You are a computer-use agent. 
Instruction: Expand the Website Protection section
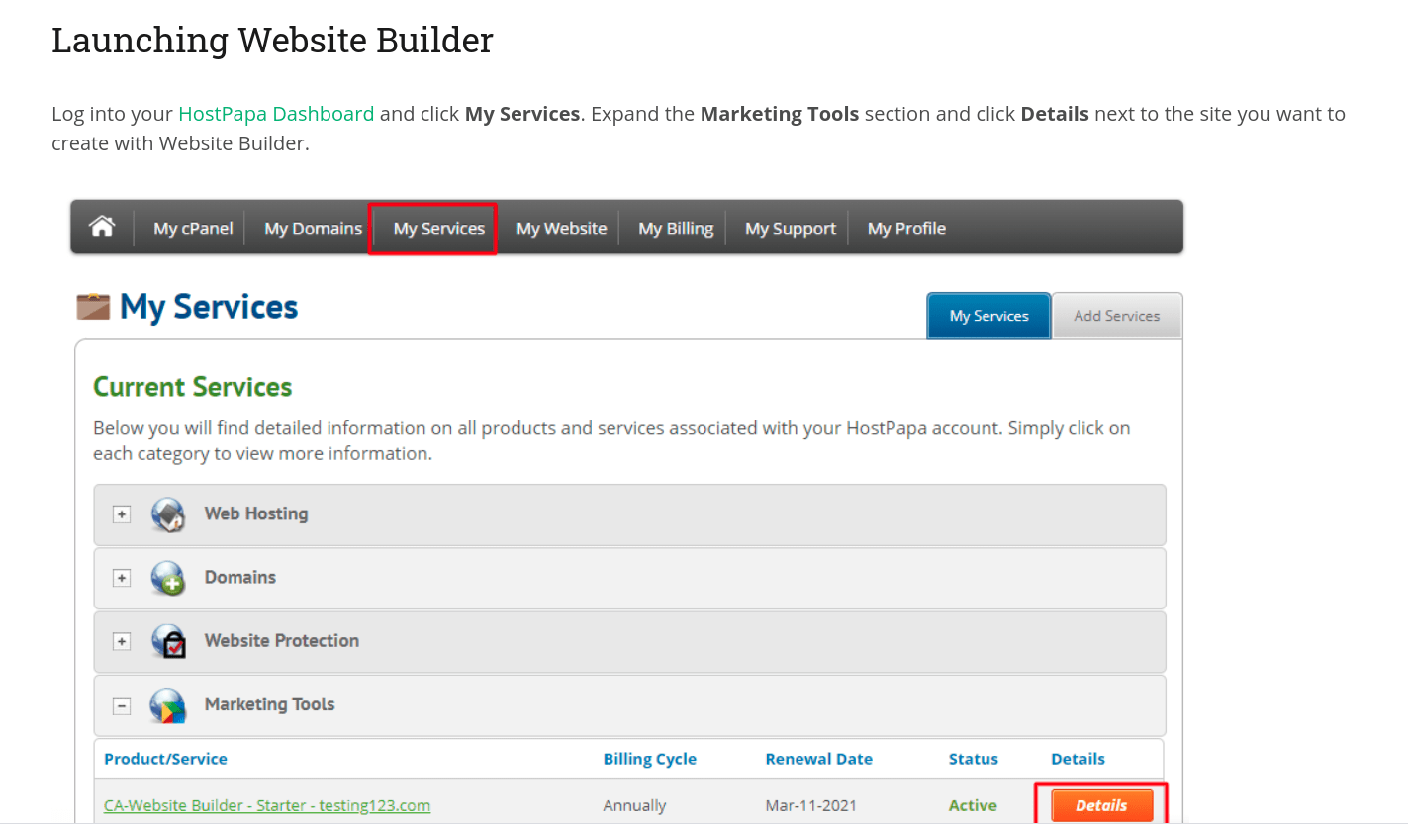coord(122,641)
